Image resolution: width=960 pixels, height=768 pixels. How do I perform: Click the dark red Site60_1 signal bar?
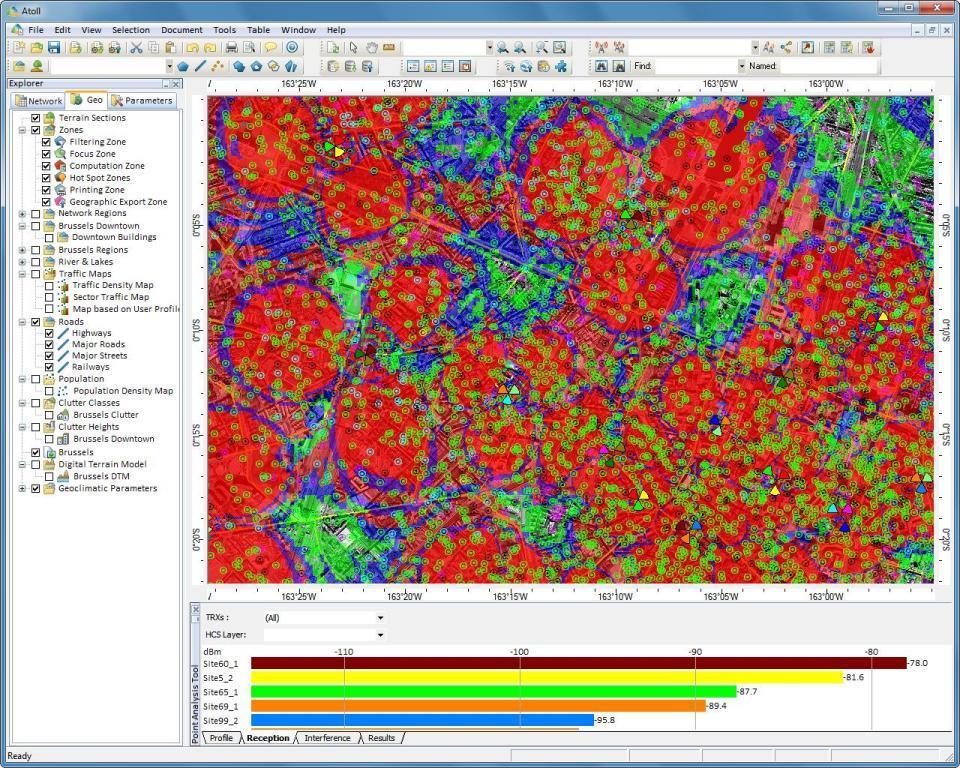point(578,663)
